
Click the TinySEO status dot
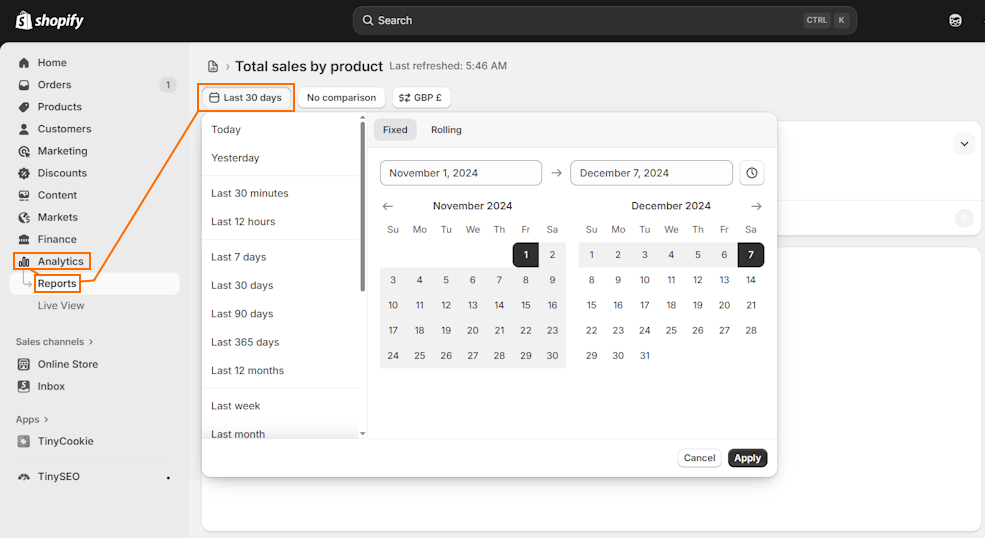[x=168, y=478]
